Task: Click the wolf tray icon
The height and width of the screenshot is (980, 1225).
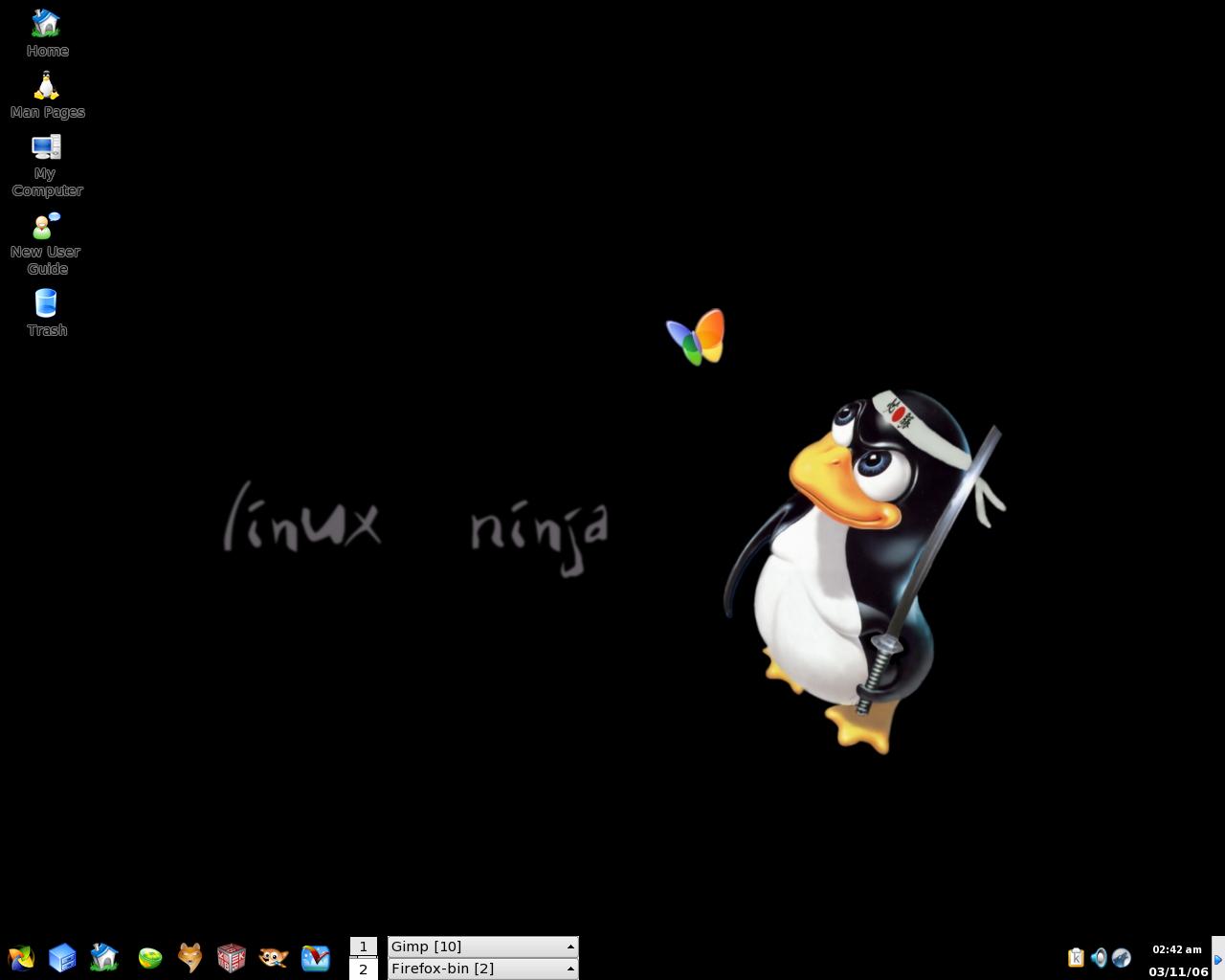Action: click(x=1122, y=957)
